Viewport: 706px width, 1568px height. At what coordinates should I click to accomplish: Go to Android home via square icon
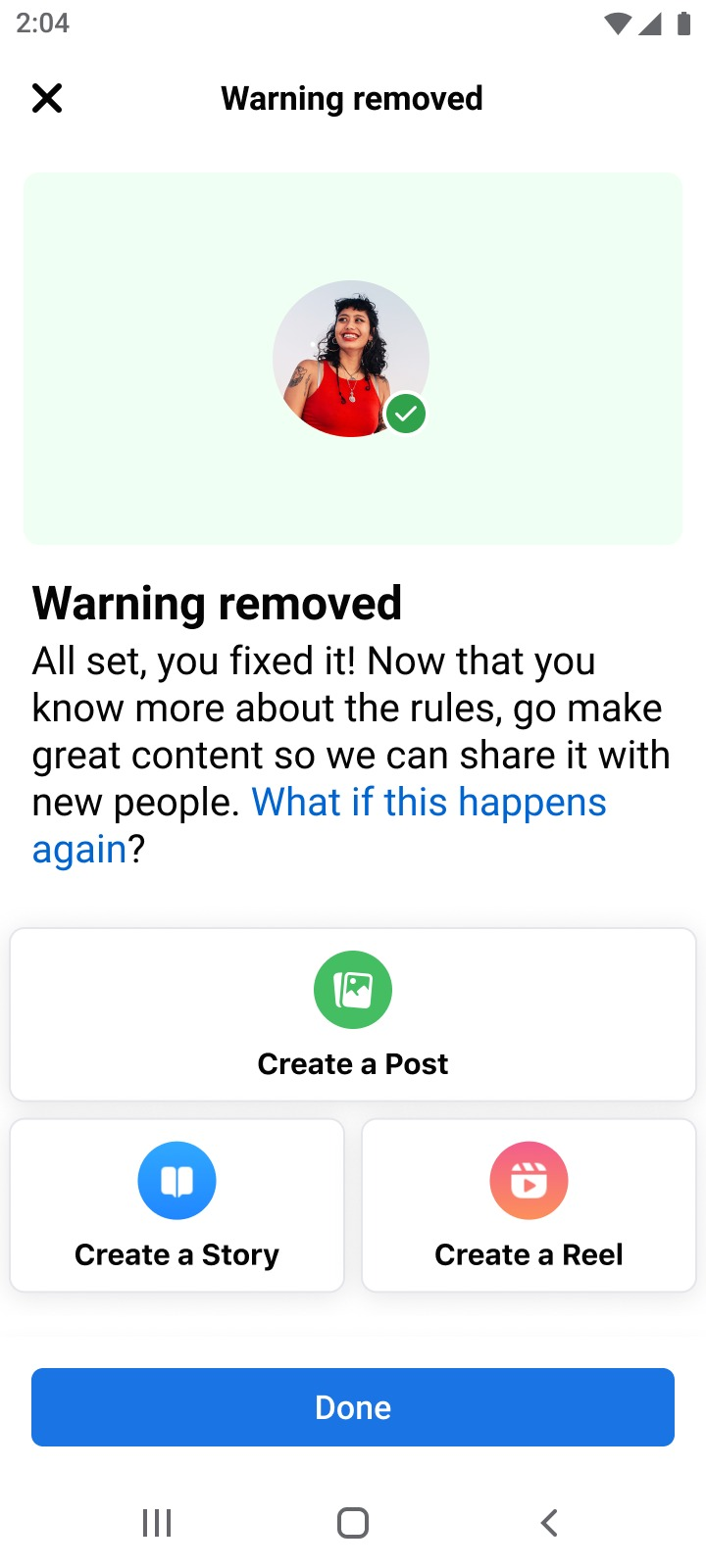353,1523
